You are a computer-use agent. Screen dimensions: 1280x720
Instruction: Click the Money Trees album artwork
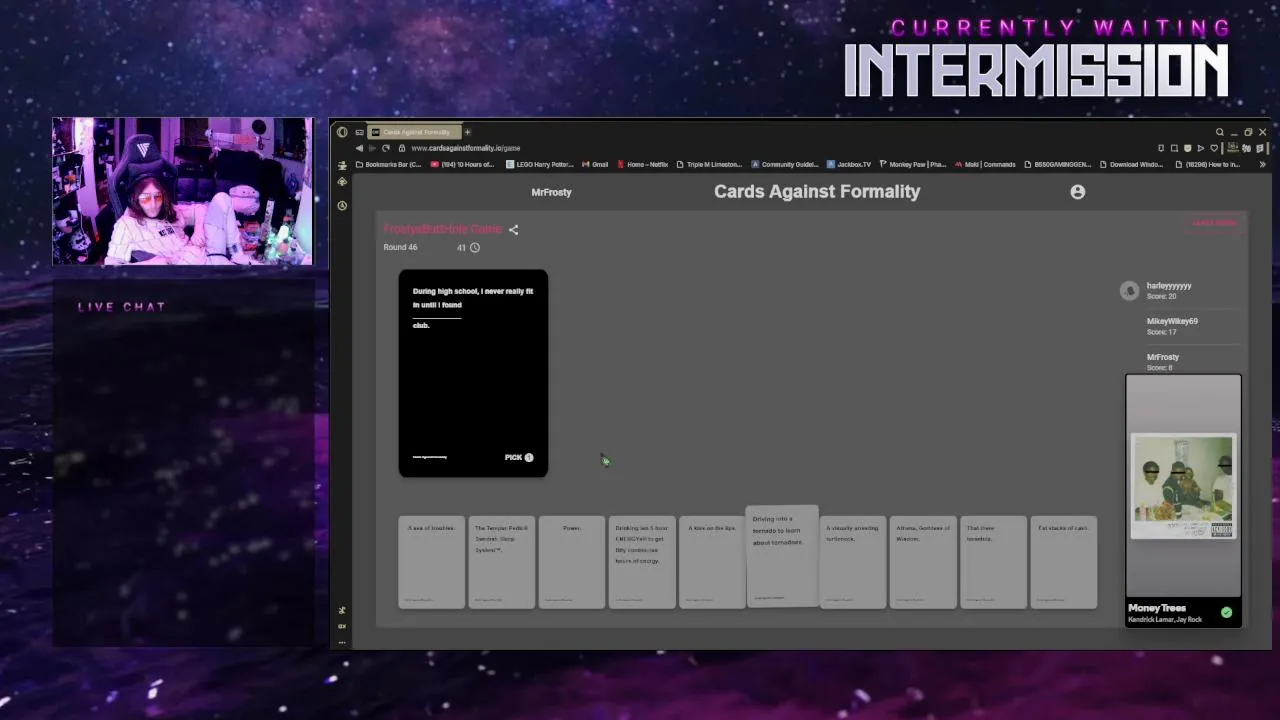[x=1183, y=487]
